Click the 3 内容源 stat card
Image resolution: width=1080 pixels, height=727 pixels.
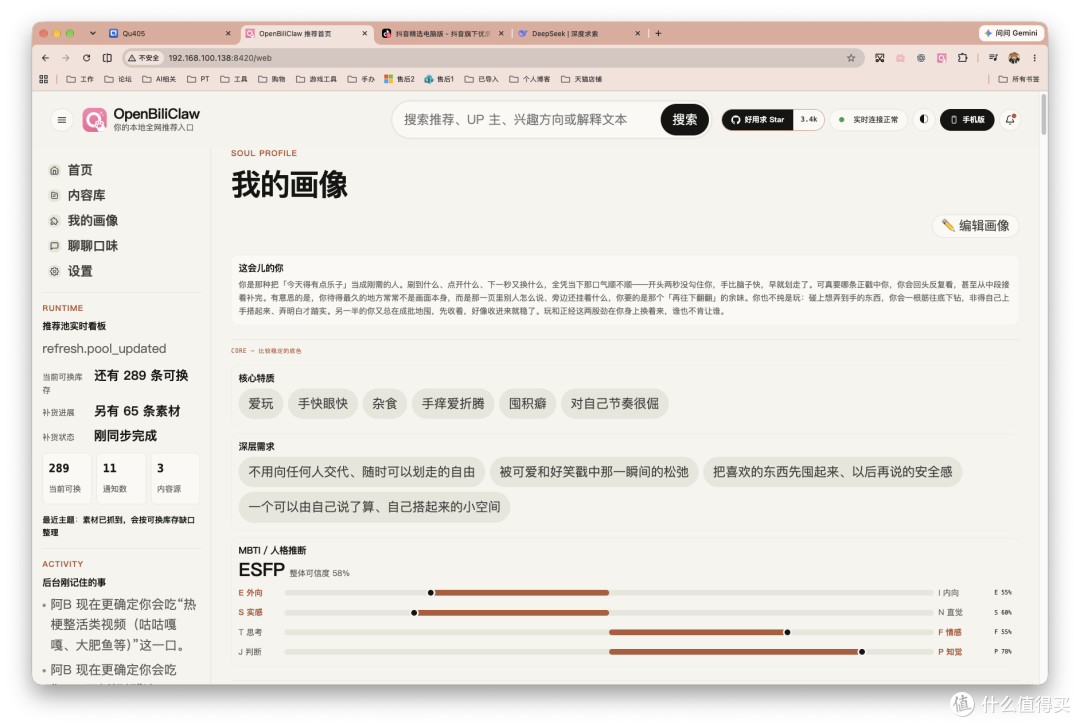175,478
